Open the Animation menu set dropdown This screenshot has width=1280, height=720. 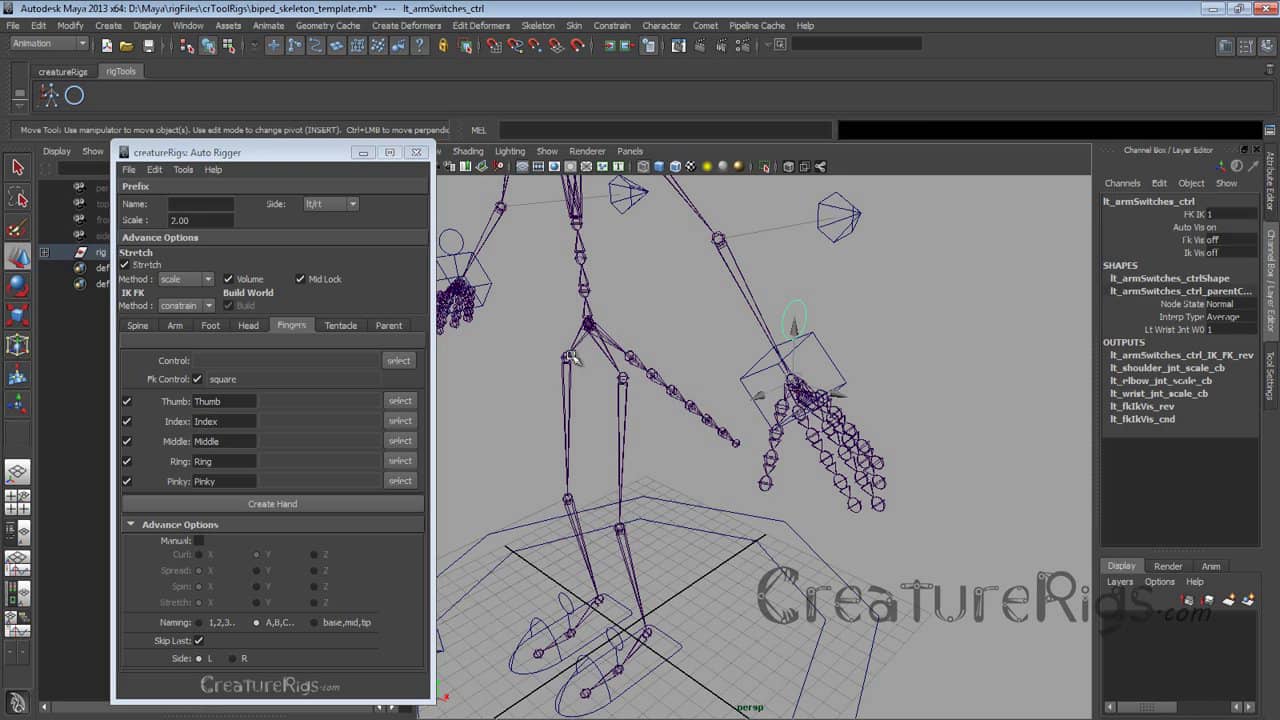49,44
